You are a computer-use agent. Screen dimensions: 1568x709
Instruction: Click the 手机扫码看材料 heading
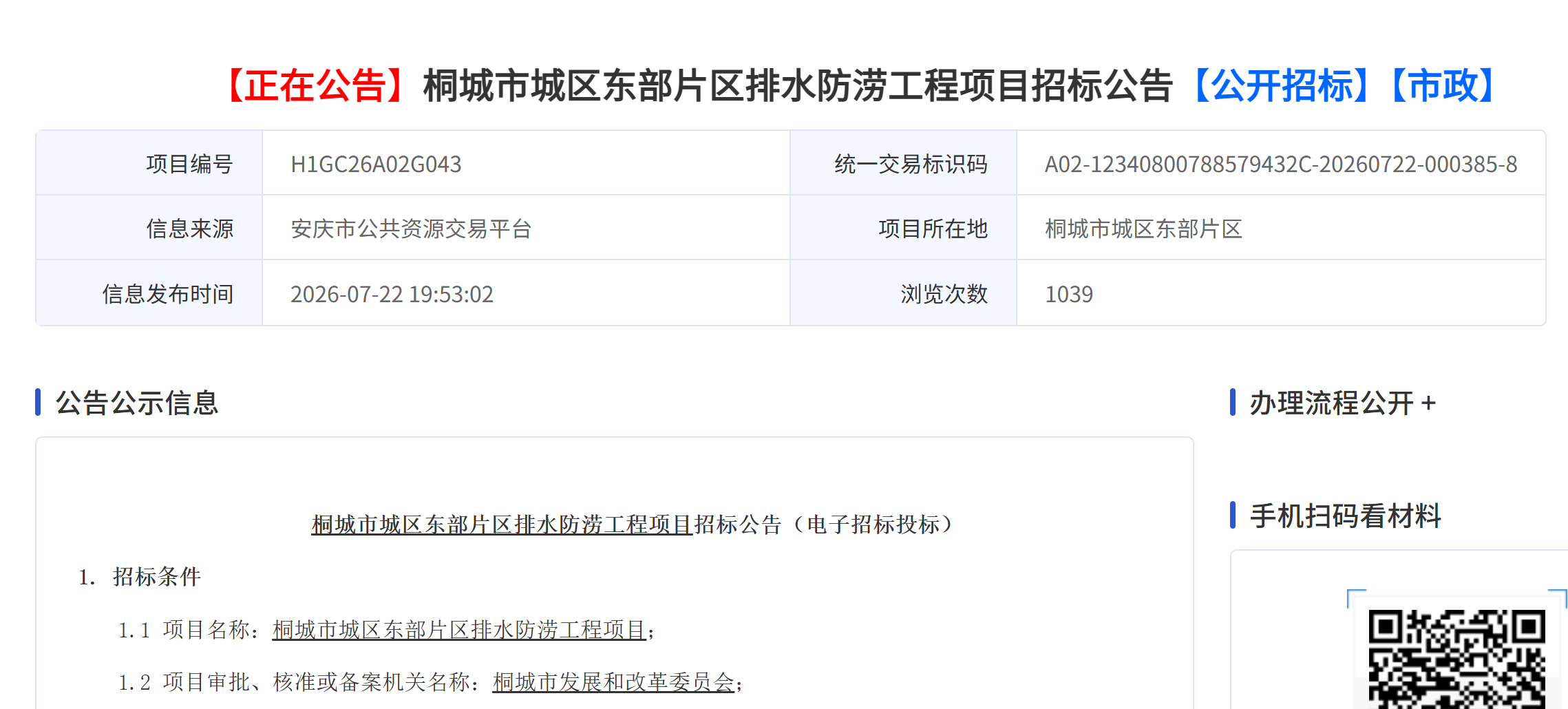1345,516
